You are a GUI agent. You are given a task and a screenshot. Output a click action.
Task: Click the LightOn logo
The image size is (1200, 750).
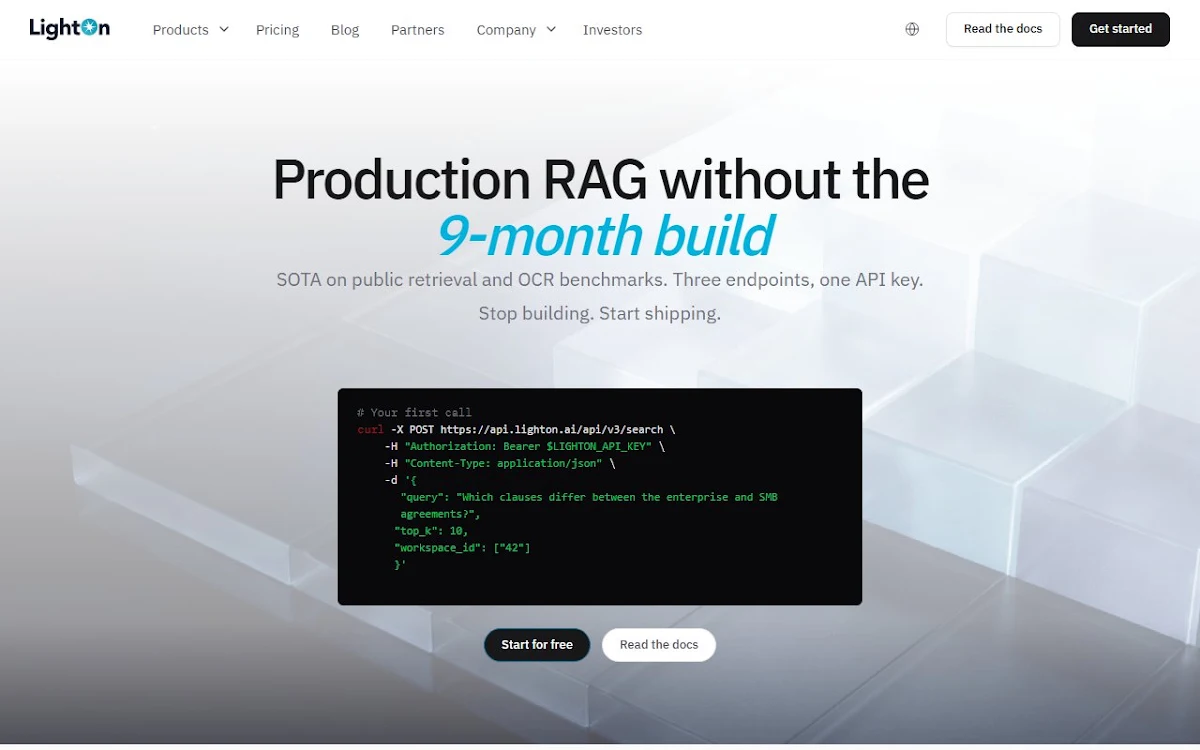coord(70,29)
